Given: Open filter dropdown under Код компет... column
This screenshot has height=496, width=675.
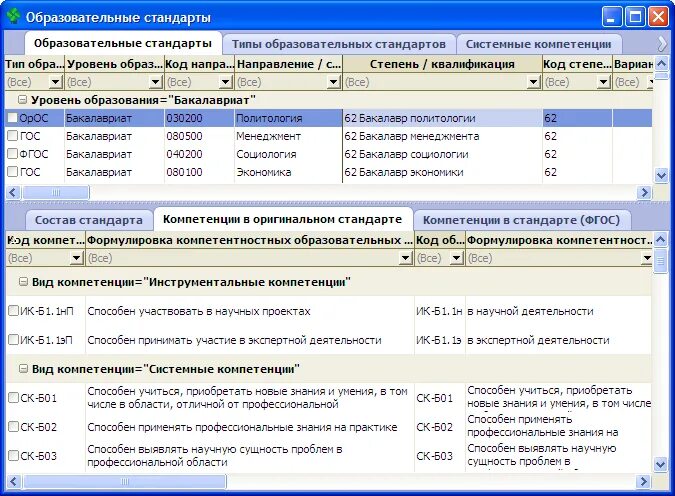Looking at the screenshot, I should pyautogui.click(x=77, y=258).
